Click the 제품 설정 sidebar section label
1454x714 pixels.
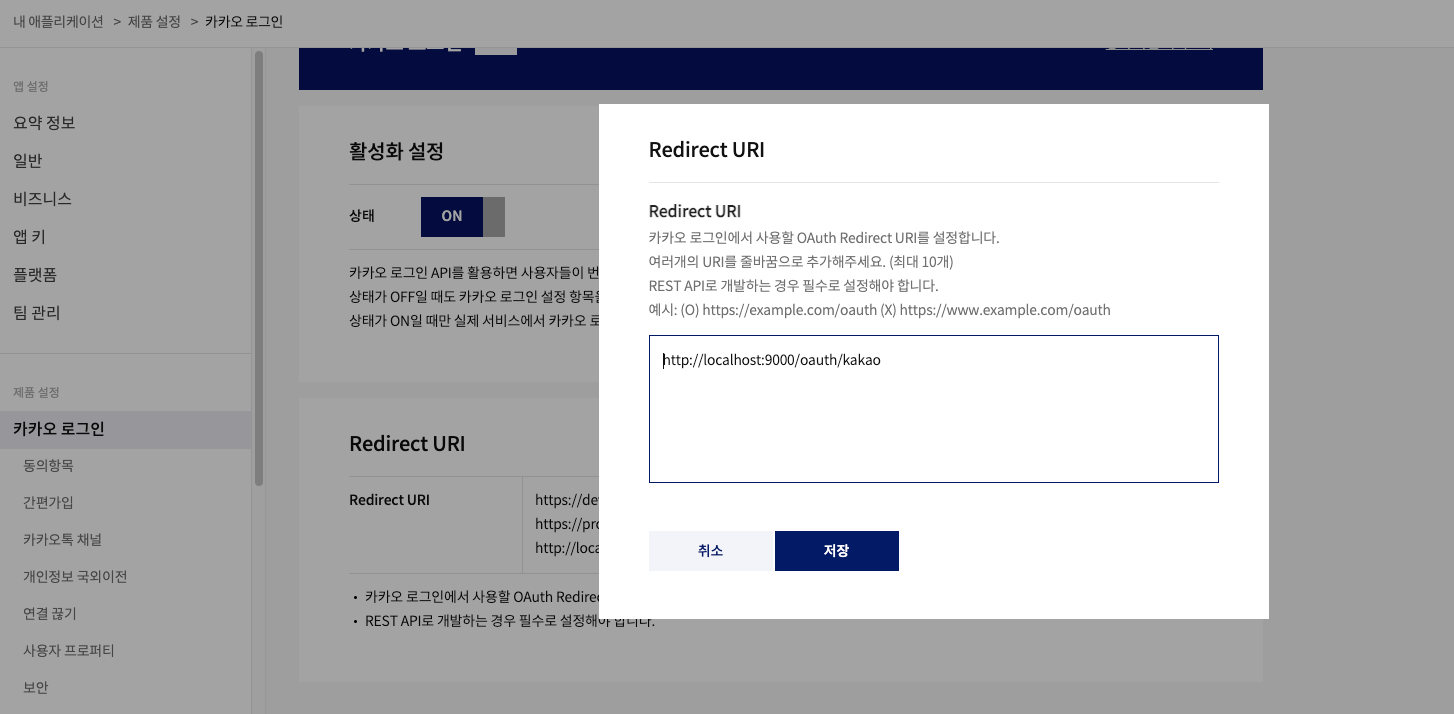(36, 392)
